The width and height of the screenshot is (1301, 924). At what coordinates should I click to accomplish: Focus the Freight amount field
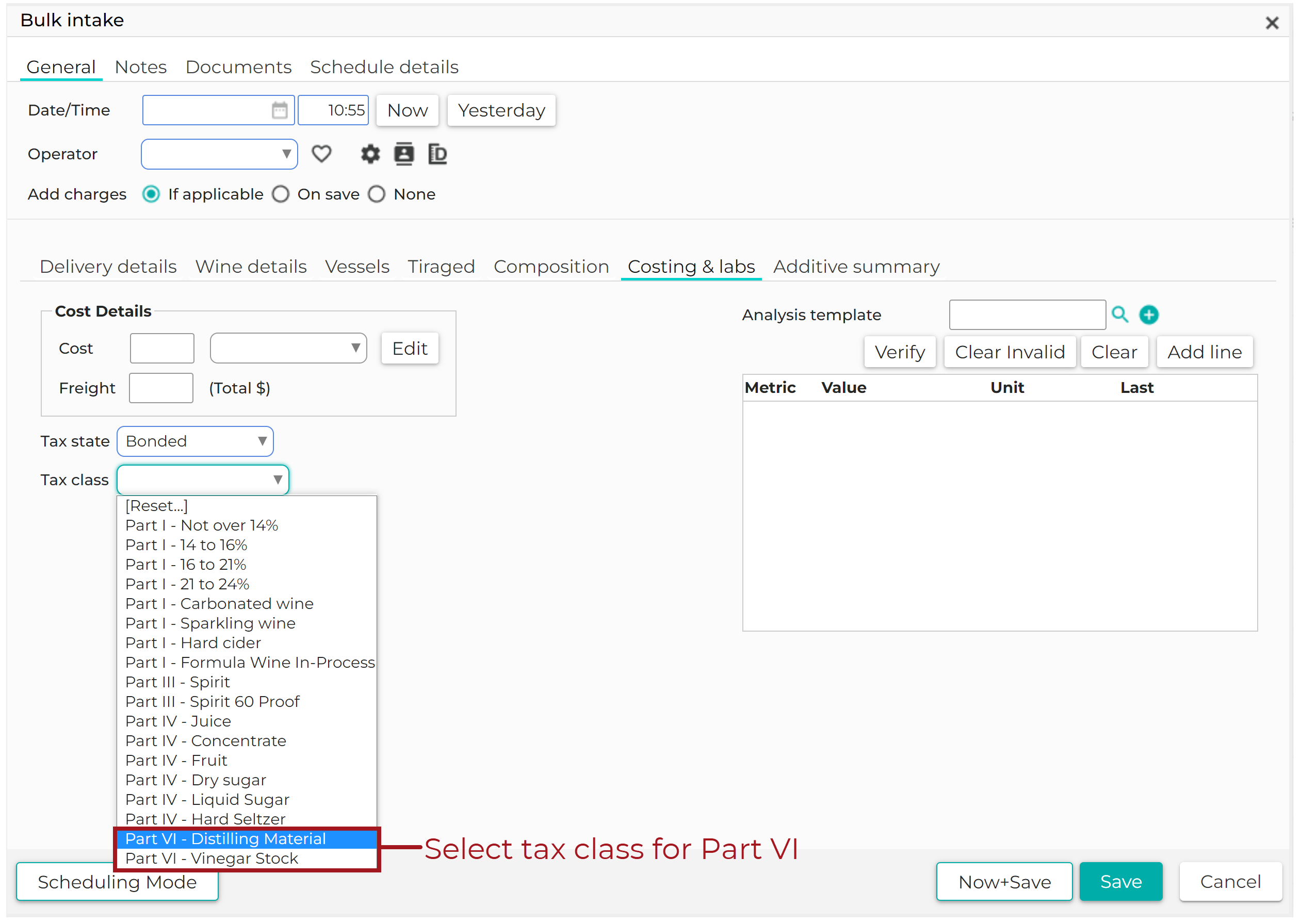point(161,388)
